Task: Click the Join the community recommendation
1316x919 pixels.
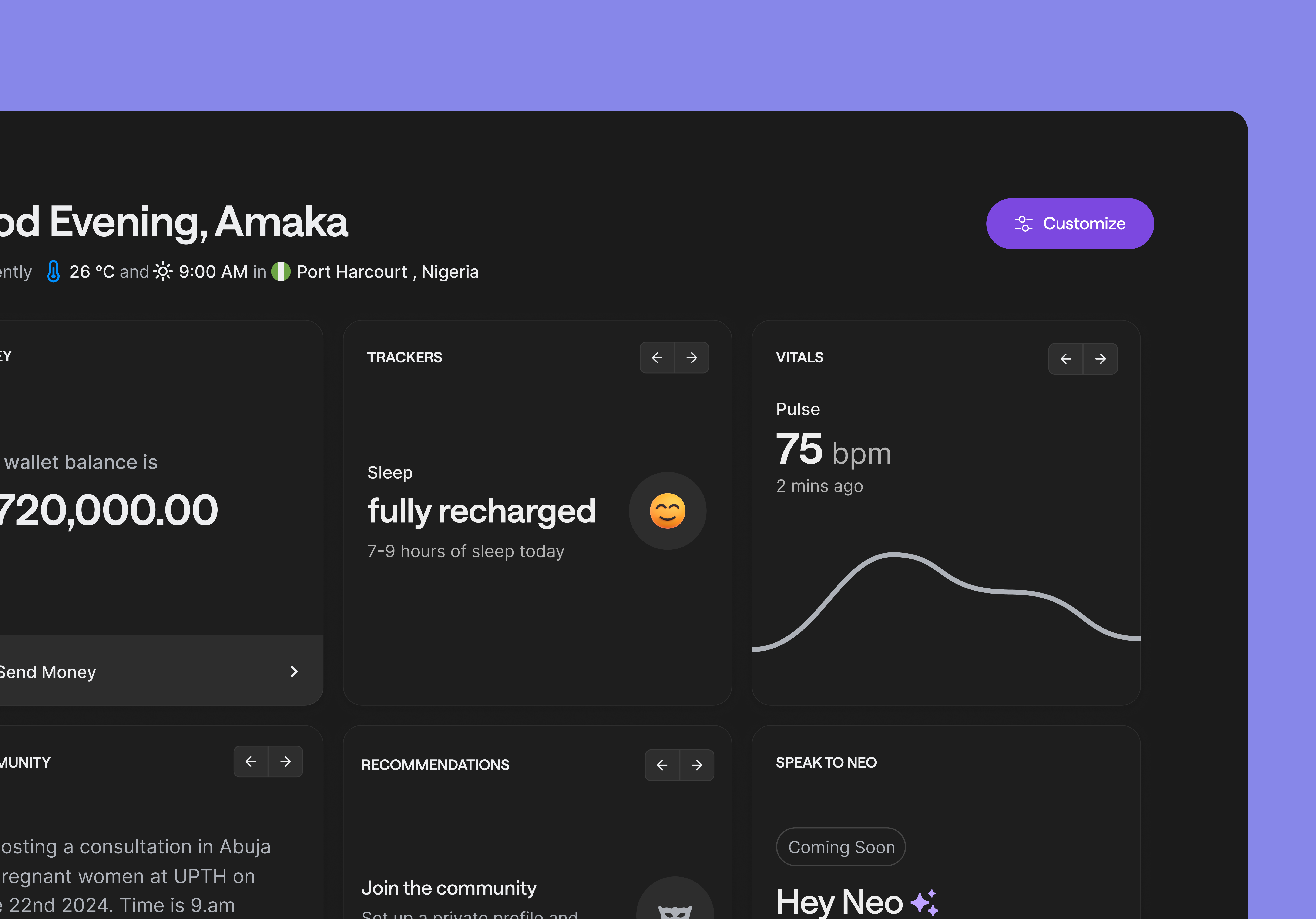Action: [449, 888]
